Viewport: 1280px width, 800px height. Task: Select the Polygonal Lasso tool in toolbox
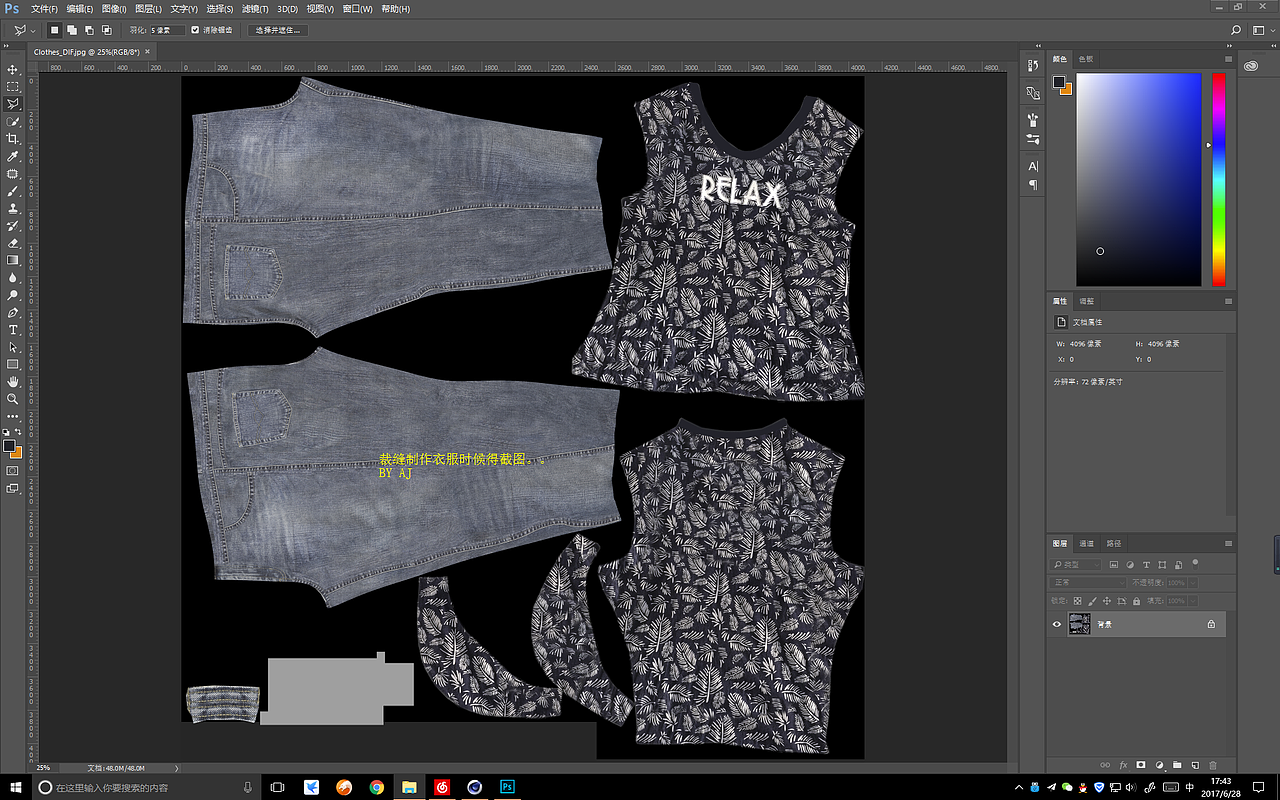(13, 104)
